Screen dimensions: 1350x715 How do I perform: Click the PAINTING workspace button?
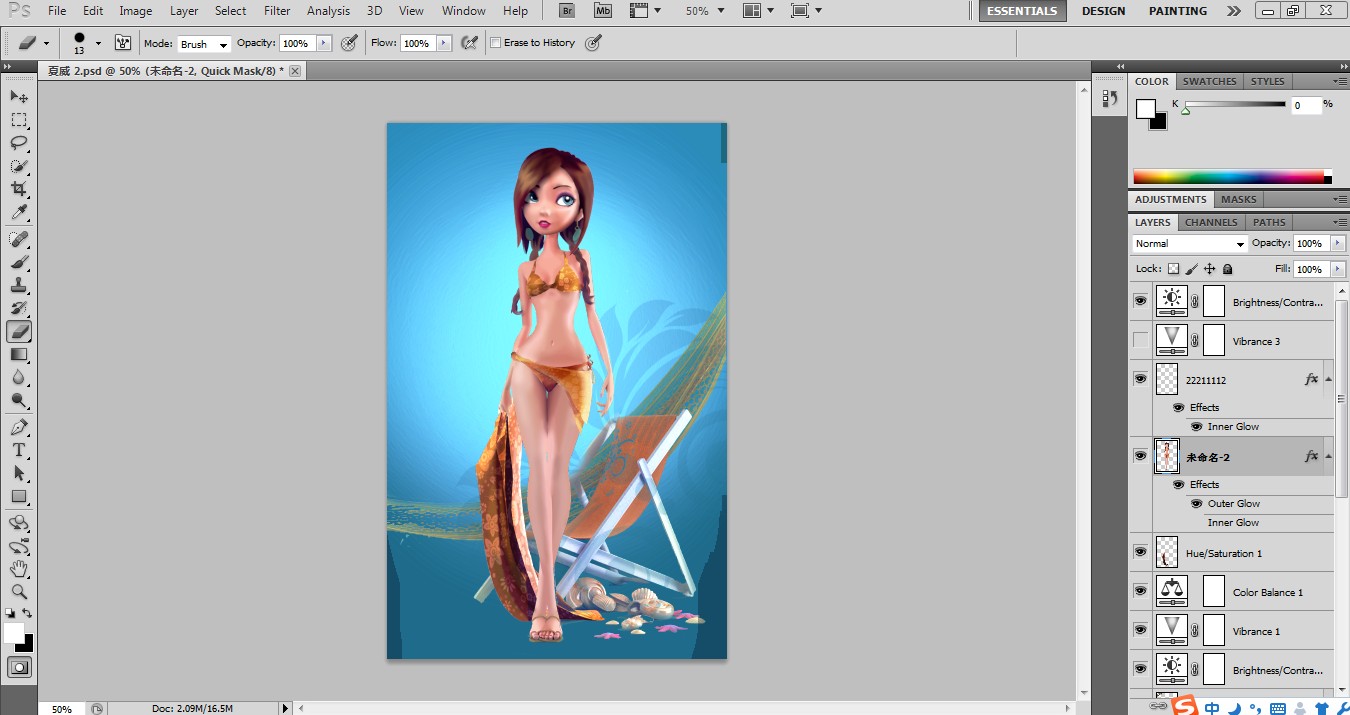[1177, 11]
